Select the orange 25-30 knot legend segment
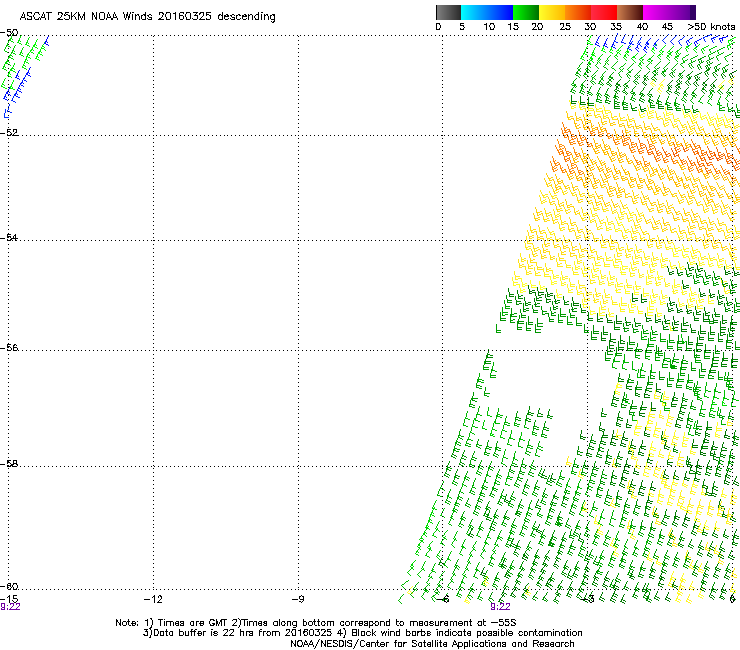This screenshot has height=650, width=740. click(578, 12)
